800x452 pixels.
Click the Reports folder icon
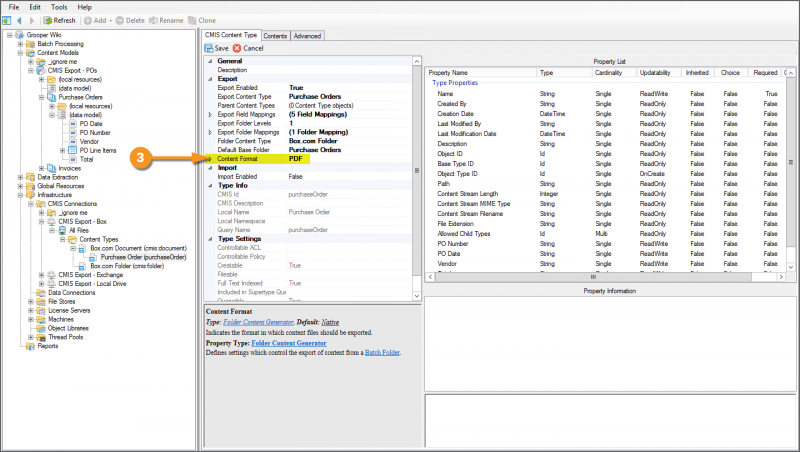(31, 346)
